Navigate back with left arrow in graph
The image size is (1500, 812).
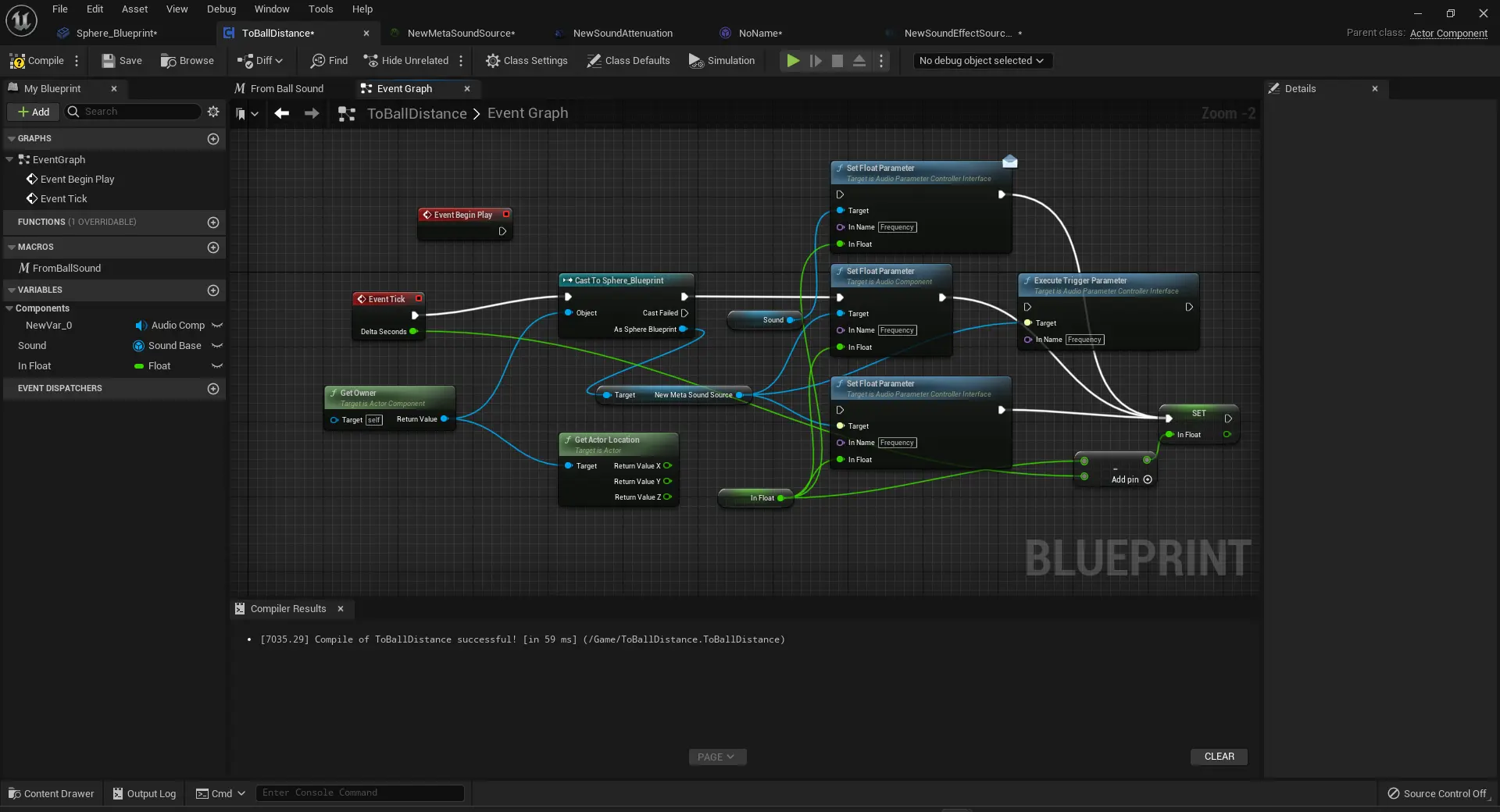point(282,114)
